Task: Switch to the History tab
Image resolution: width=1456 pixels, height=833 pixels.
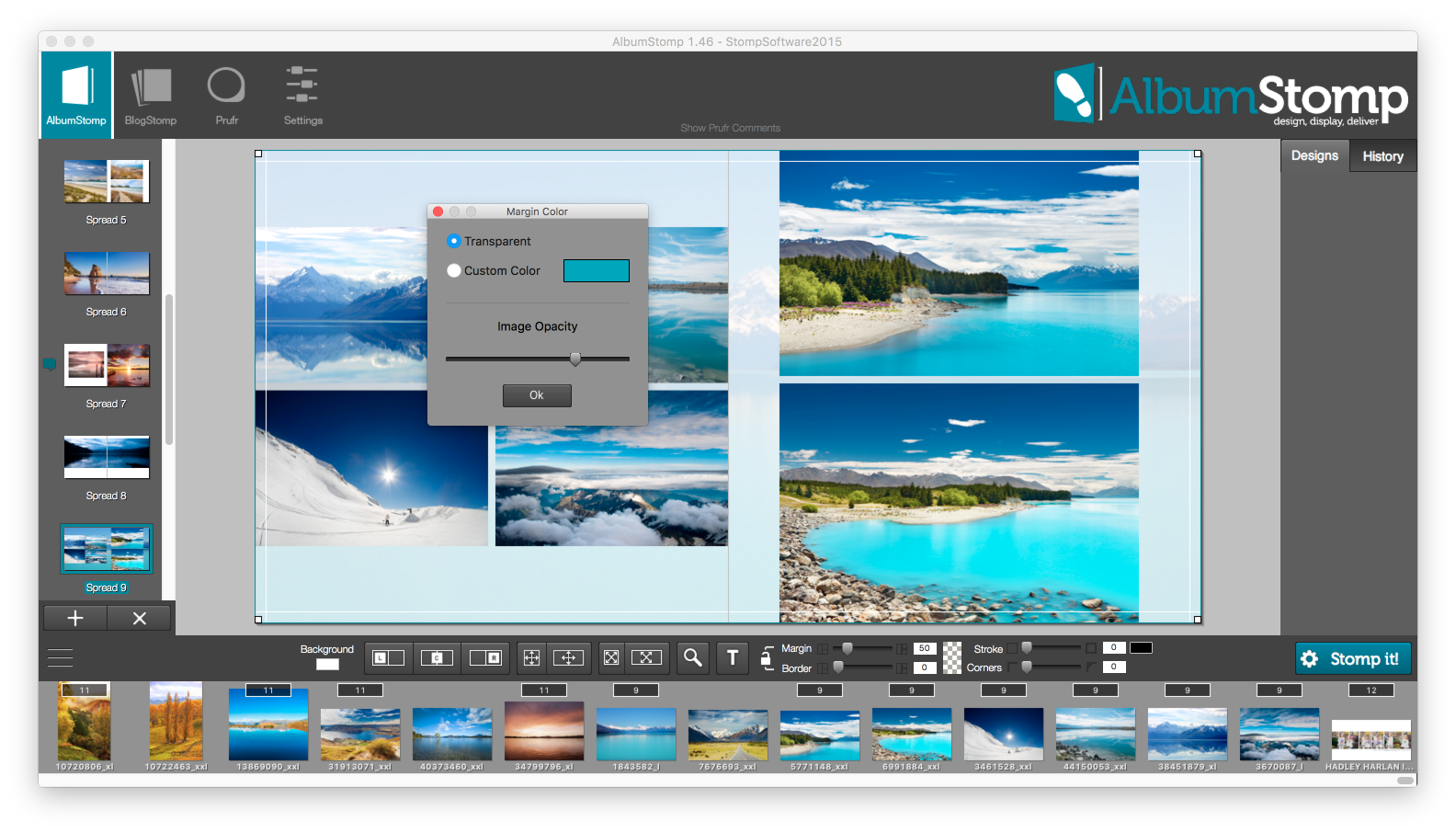Action: (1382, 156)
